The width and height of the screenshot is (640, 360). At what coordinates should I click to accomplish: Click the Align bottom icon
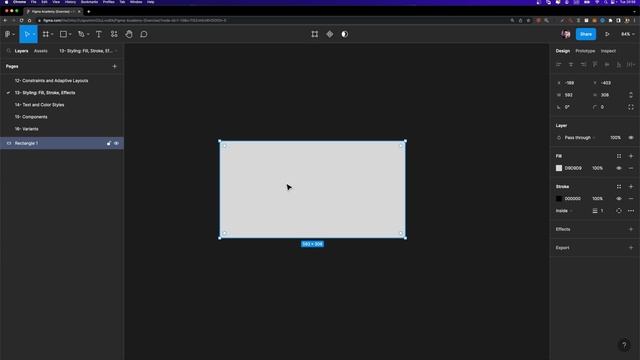[x=619, y=64]
